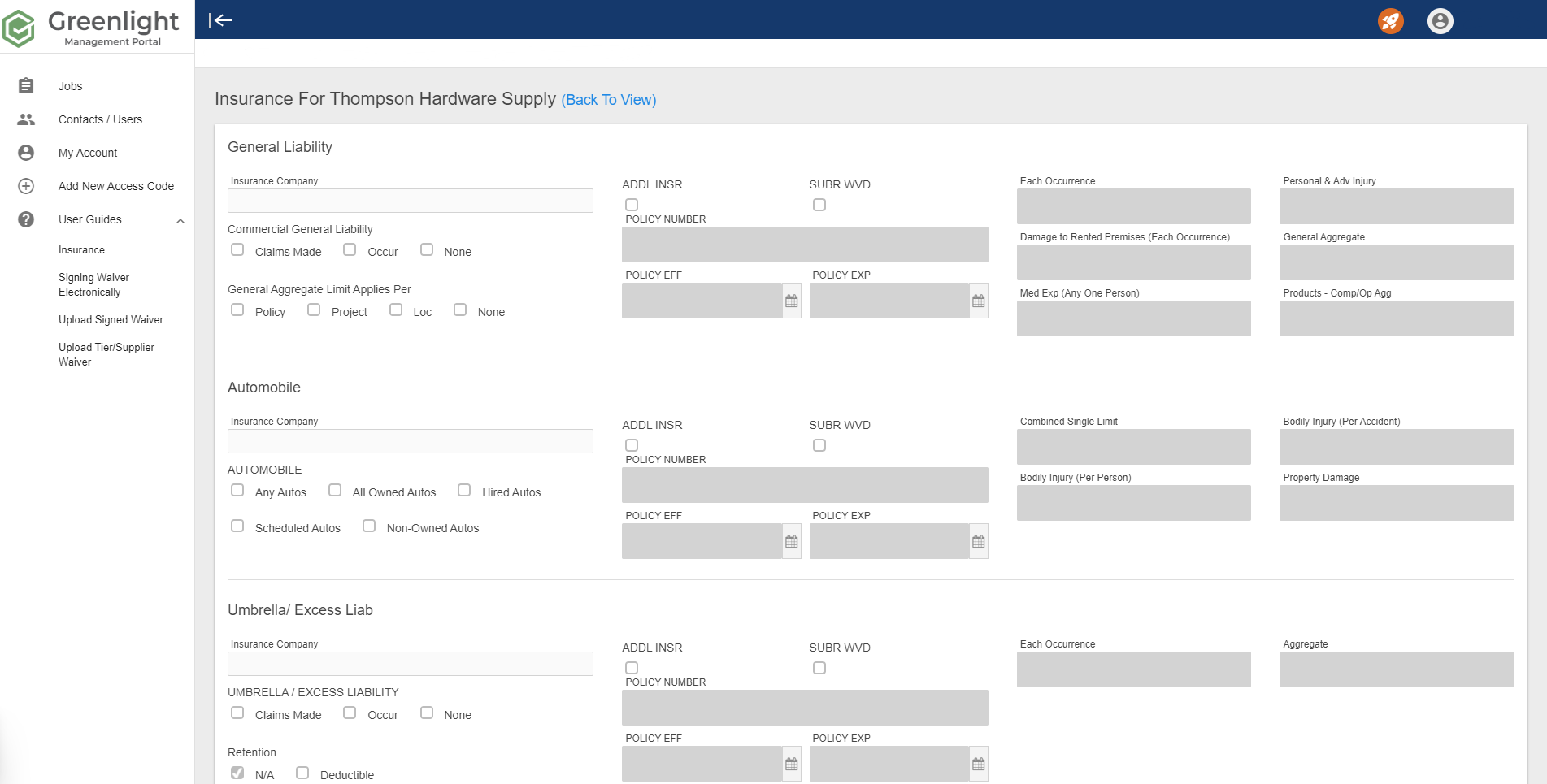This screenshot has height=784, width=1547.
Task: Check the Loc aggregate limit box
Action: [396, 310]
